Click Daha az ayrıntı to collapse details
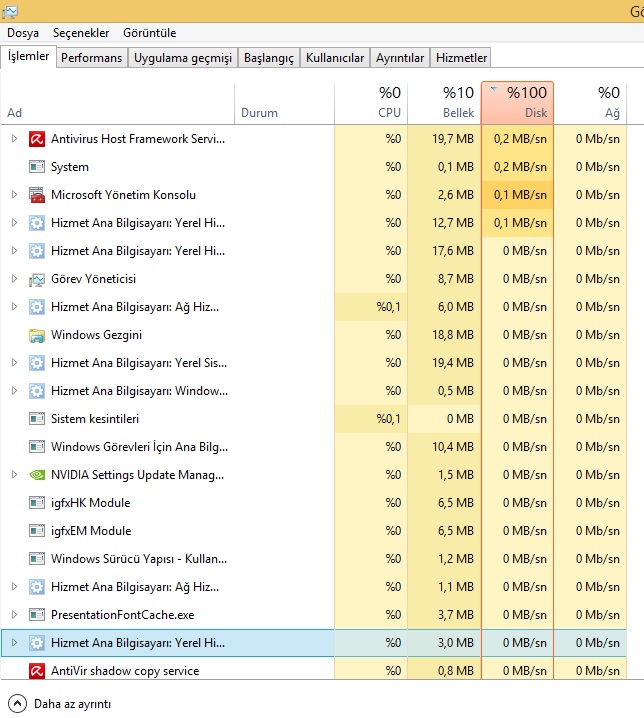 point(72,704)
